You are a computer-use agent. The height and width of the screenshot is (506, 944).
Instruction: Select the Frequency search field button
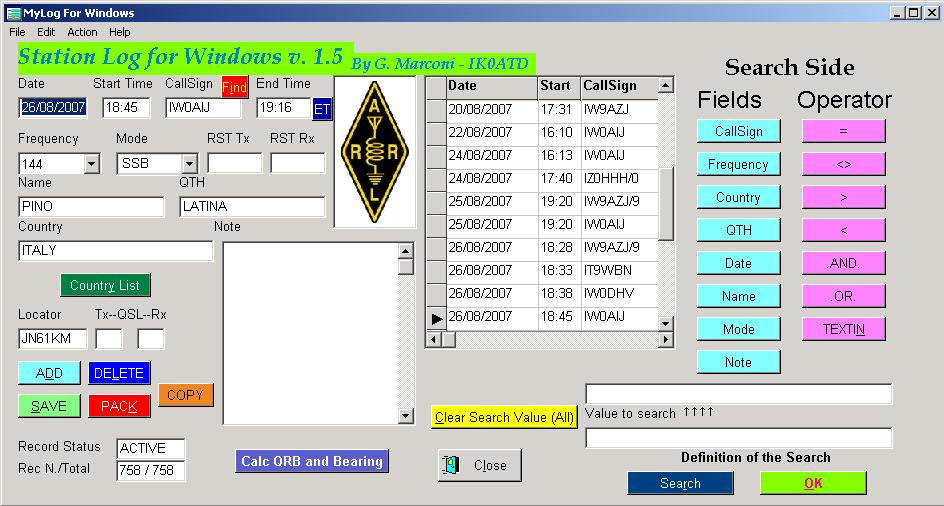[x=739, y=164]
